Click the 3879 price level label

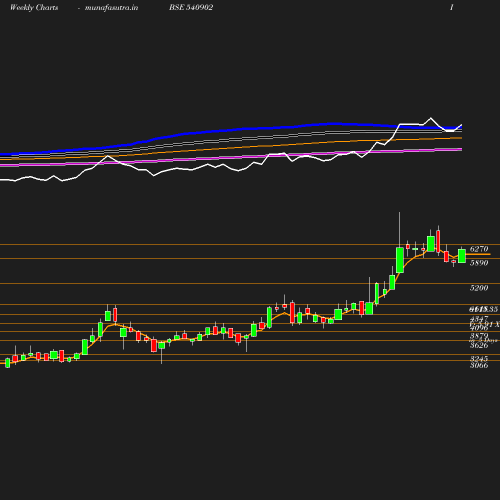click(x=479, y=336)
